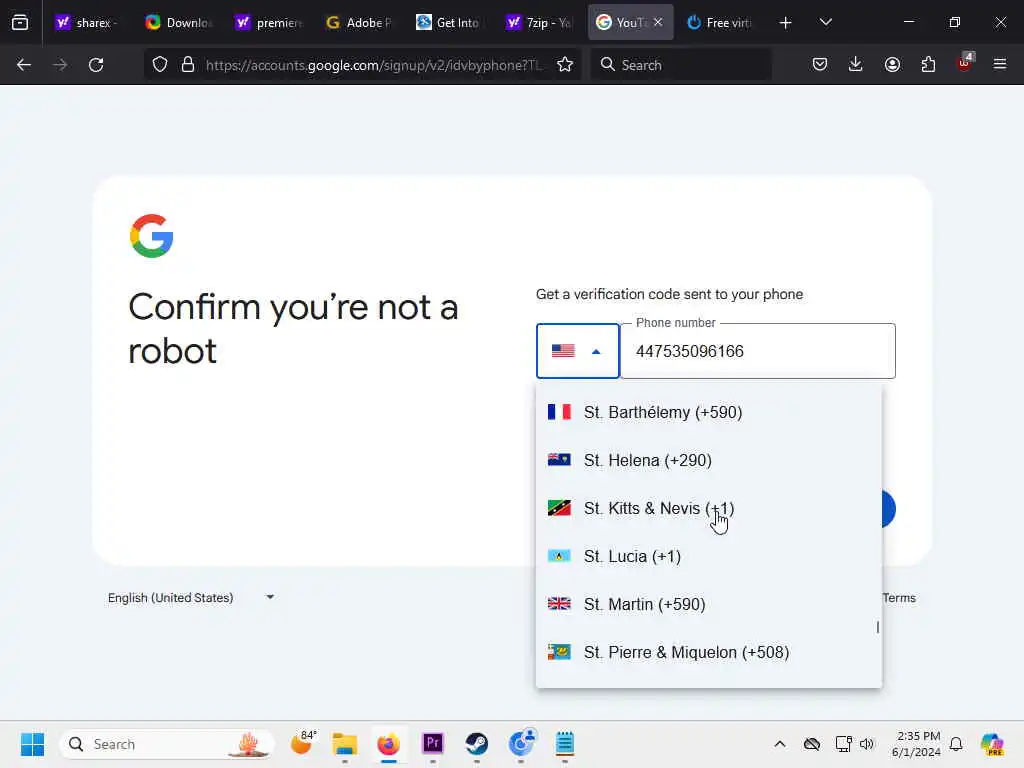Open the country code flag dropdown

click(578, 351)
